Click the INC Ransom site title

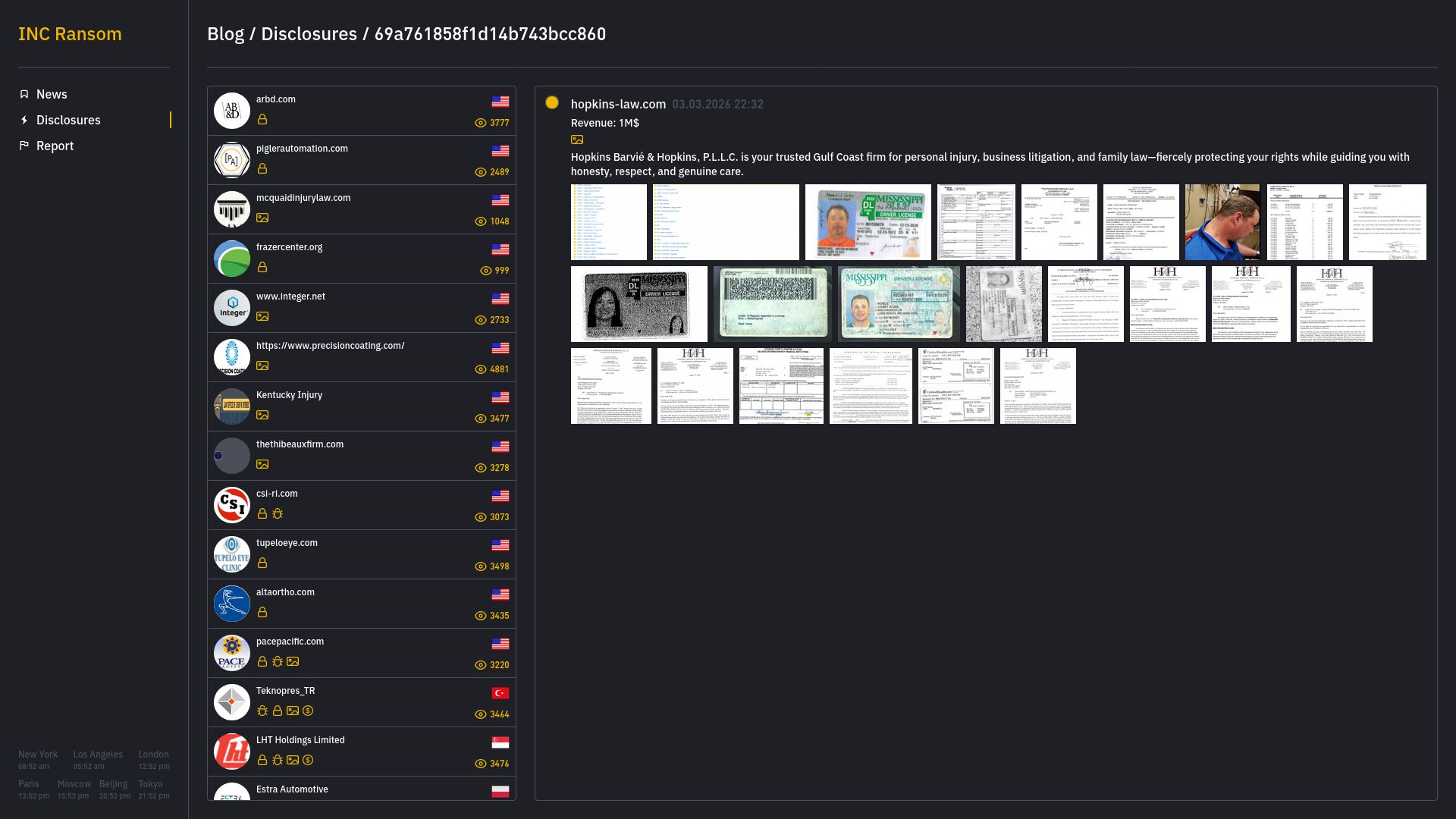click(70, 34)
